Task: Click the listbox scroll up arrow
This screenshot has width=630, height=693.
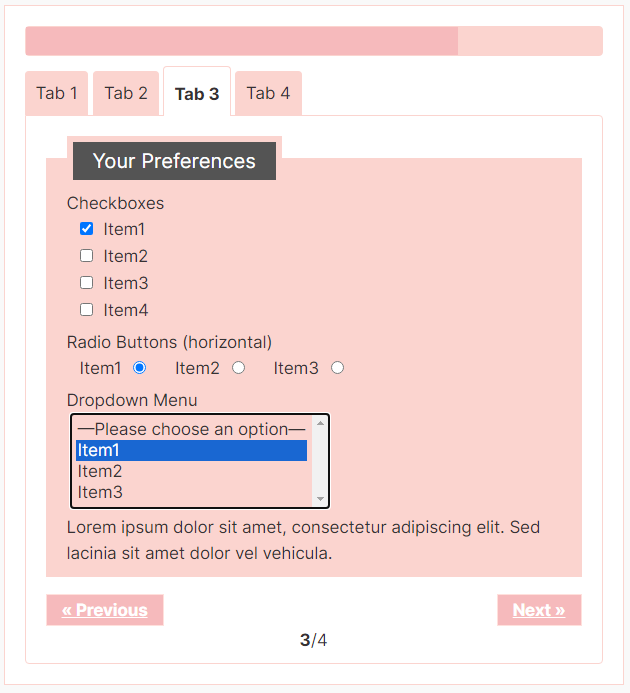Action: pos(321,423)
